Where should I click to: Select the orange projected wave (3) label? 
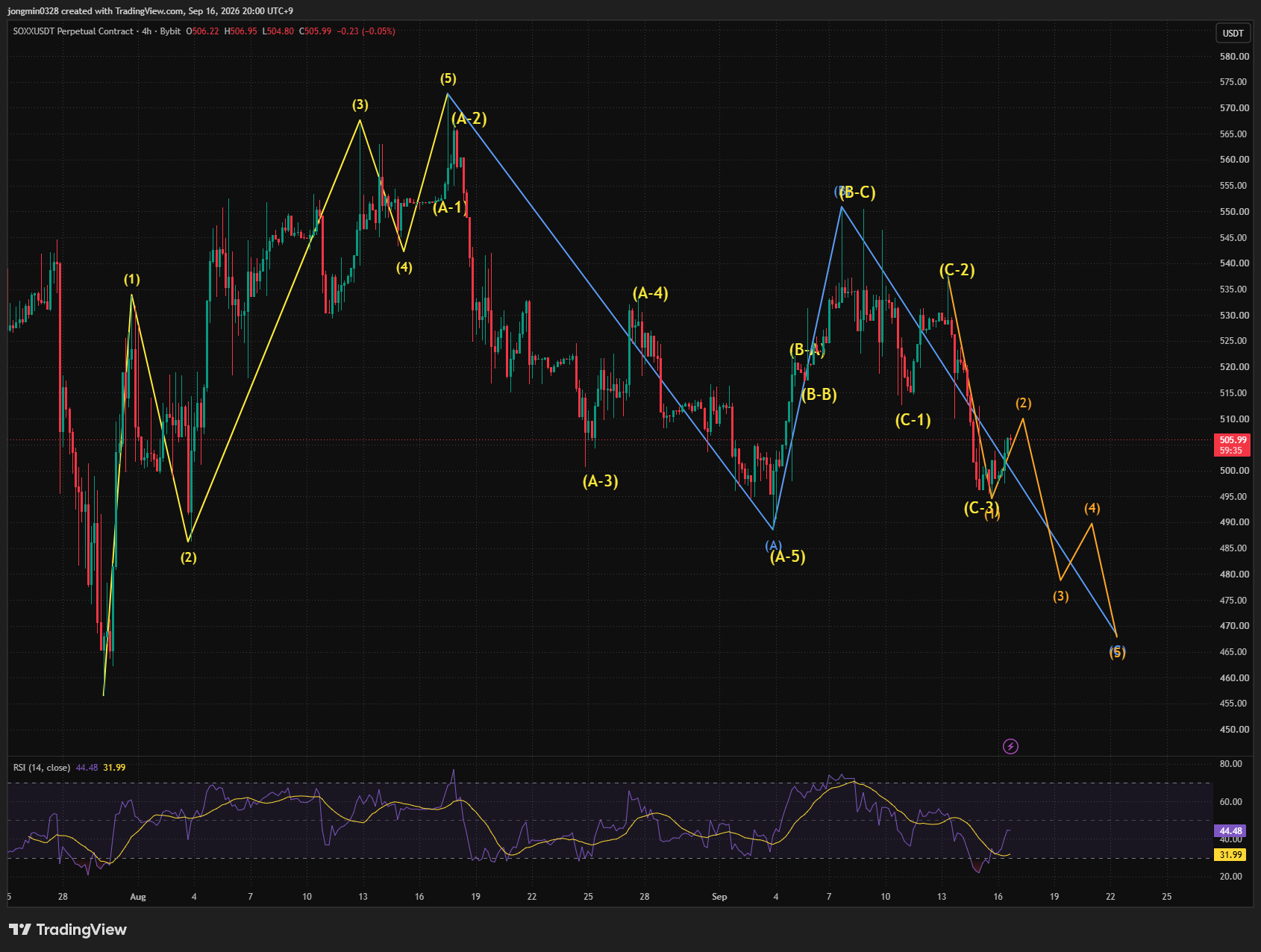click(1061, 596)
